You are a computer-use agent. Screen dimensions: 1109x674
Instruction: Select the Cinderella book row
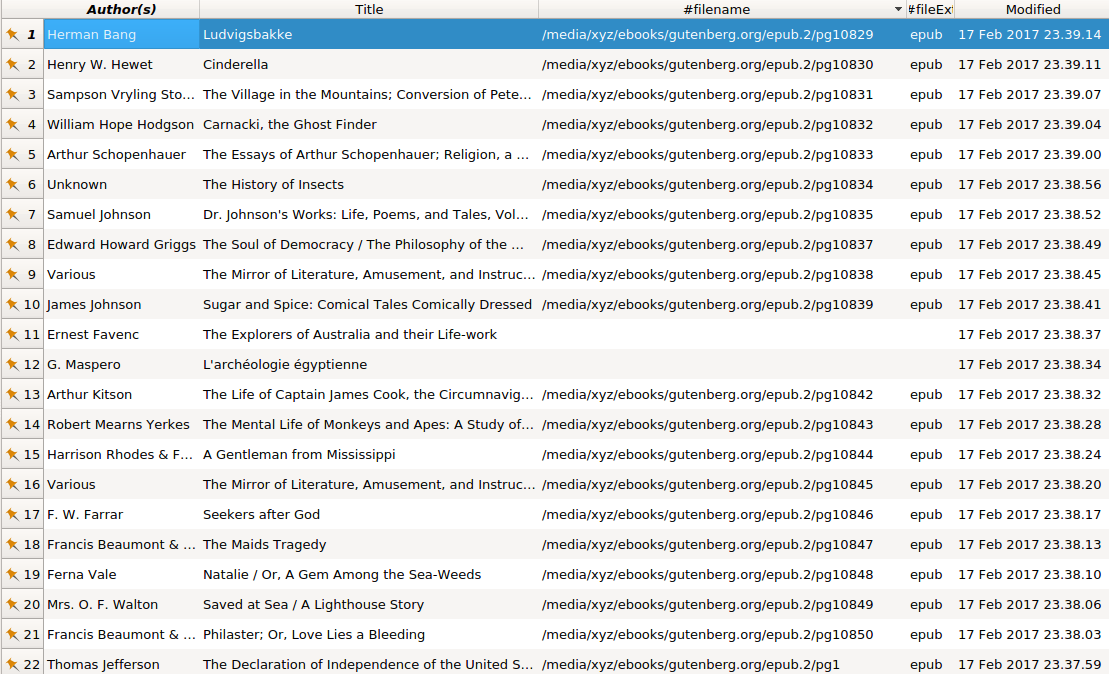pos(576,64)
